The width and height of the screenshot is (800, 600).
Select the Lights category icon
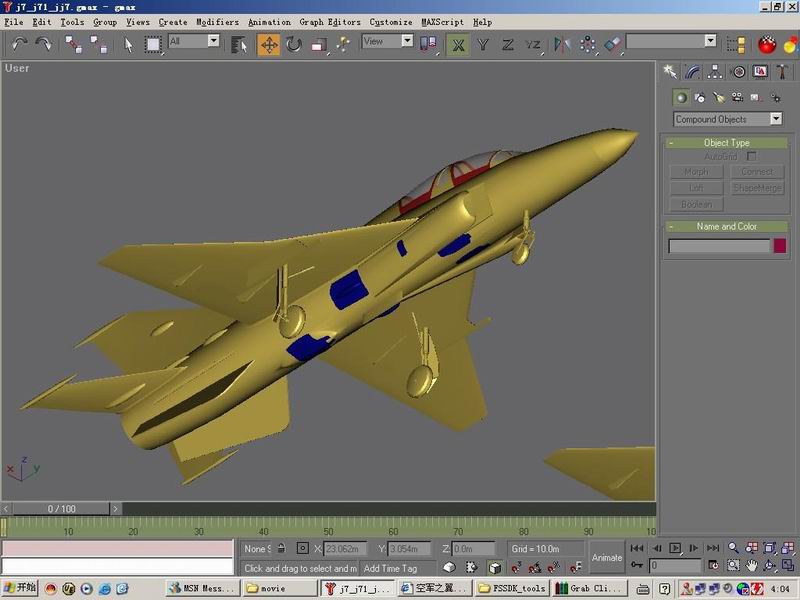pyautogui.click(x=718, y=97)
